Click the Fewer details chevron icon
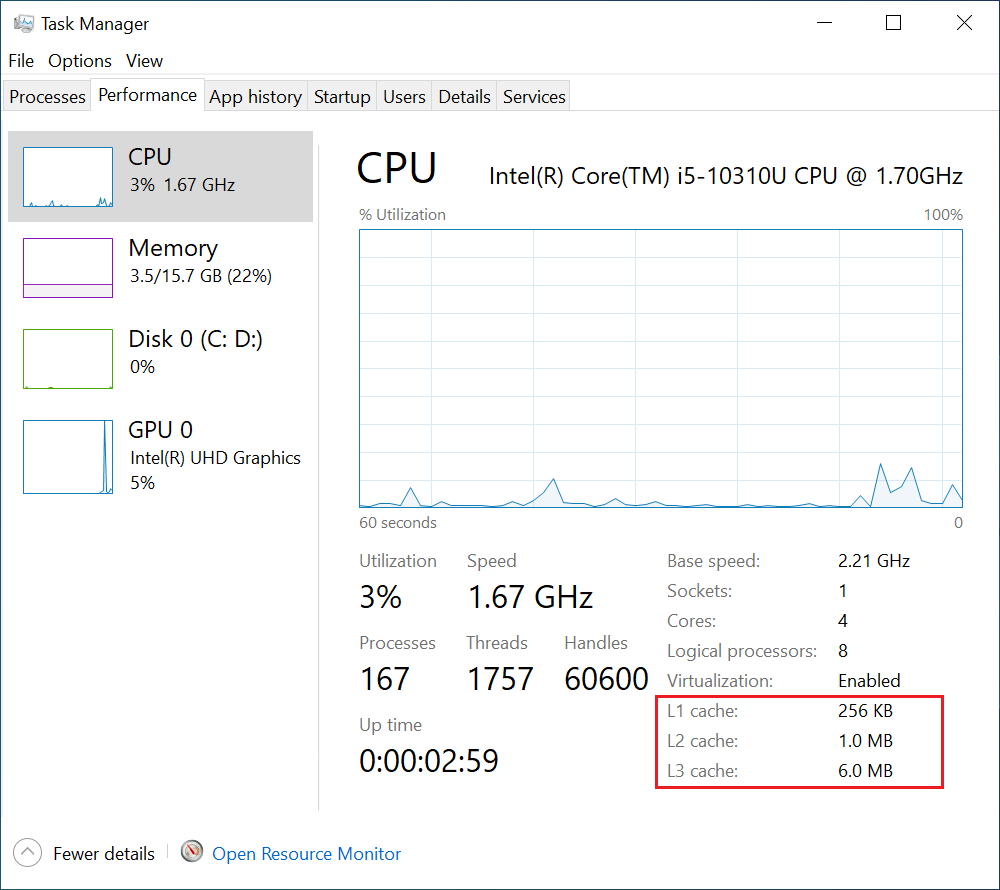This screenshot has width=1000, height=890. coord(27,852)
